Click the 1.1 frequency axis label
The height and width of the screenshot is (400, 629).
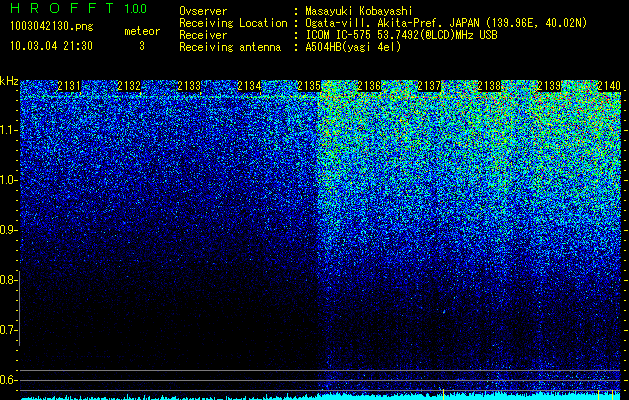[7, 130]
